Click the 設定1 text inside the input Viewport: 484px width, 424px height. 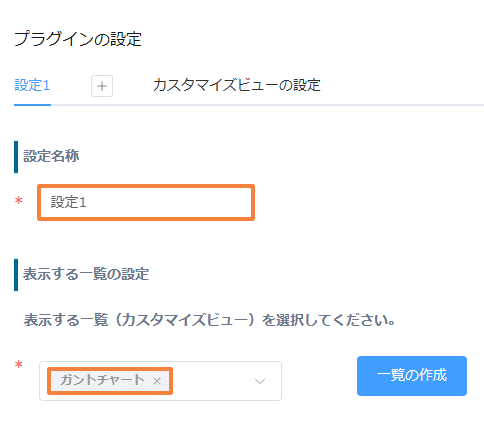[68, 202]
